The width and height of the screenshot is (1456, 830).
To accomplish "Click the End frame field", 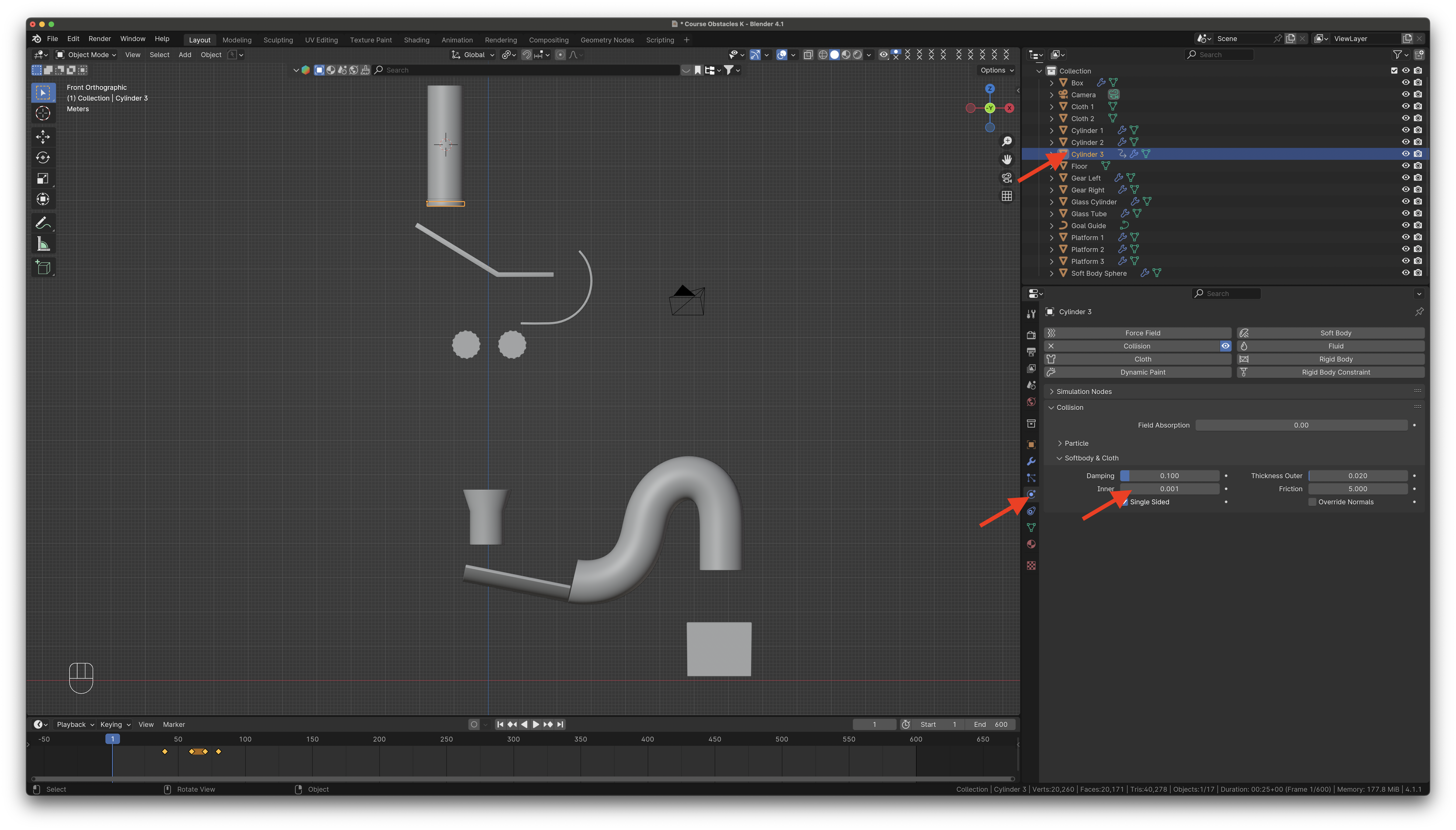I will pyautogui.click(x=990, y=725).
